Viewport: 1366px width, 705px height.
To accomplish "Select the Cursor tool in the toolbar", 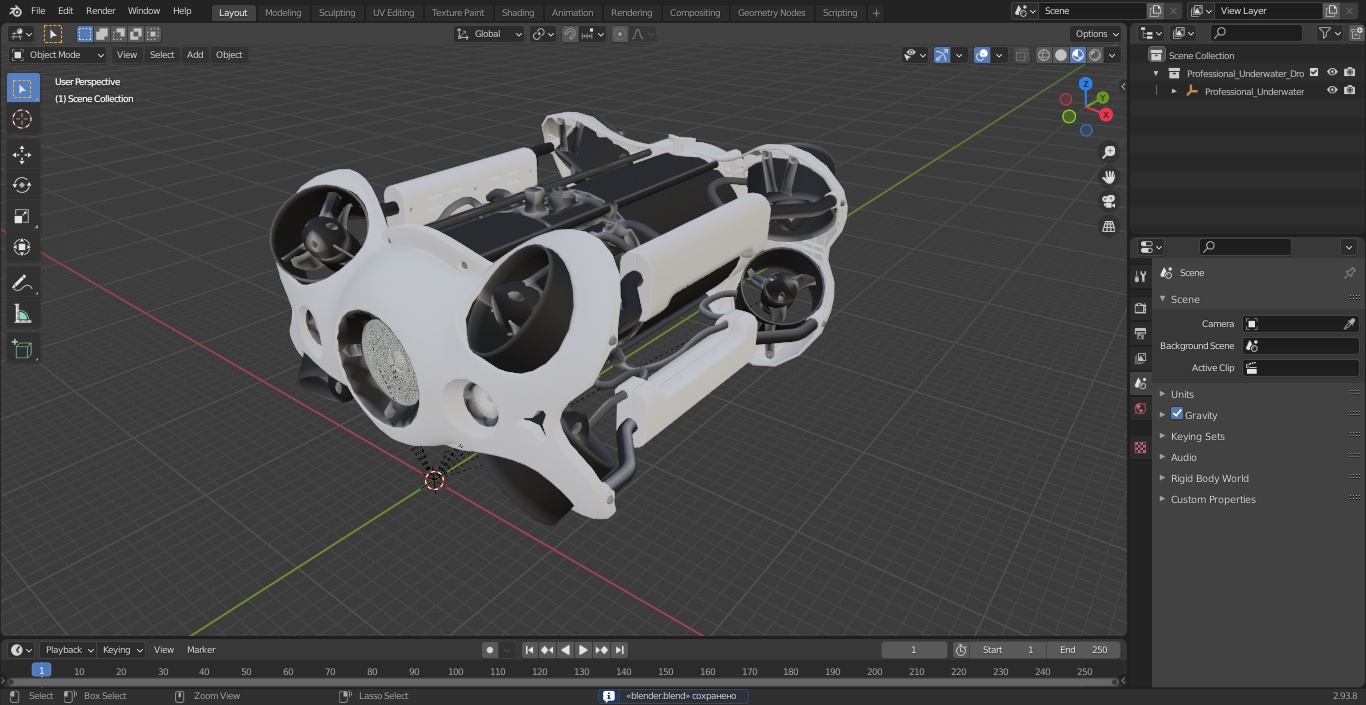I will [x=22, y=119].
